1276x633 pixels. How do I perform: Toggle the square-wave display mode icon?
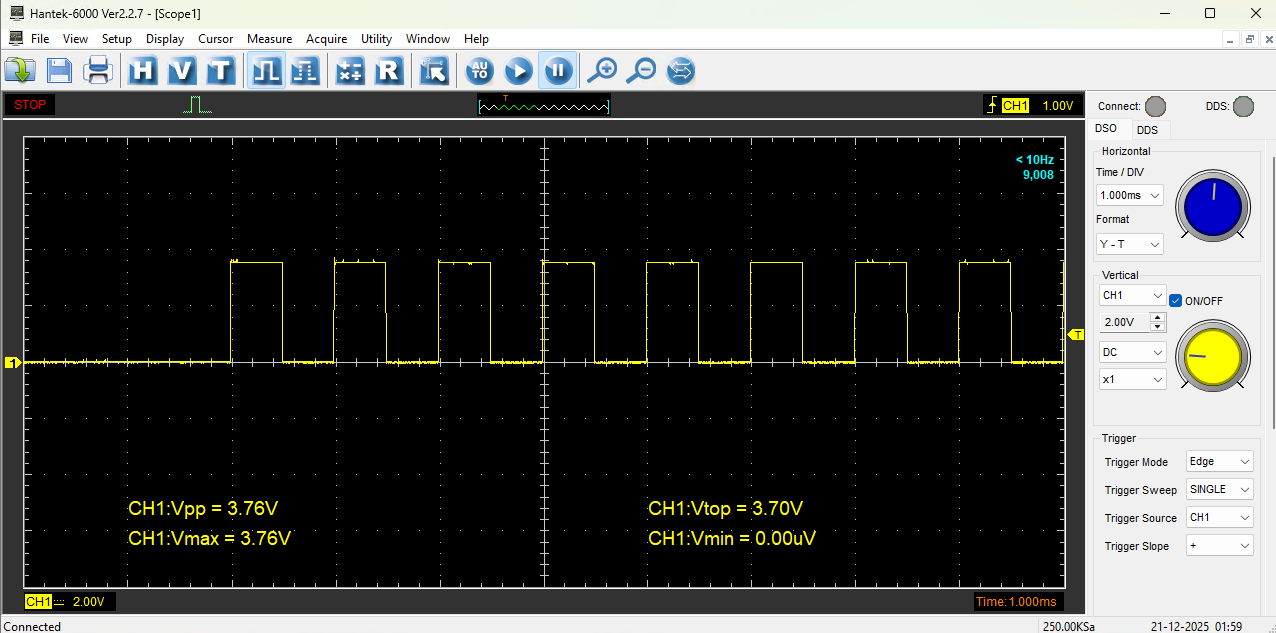click(x=266, y=71)
